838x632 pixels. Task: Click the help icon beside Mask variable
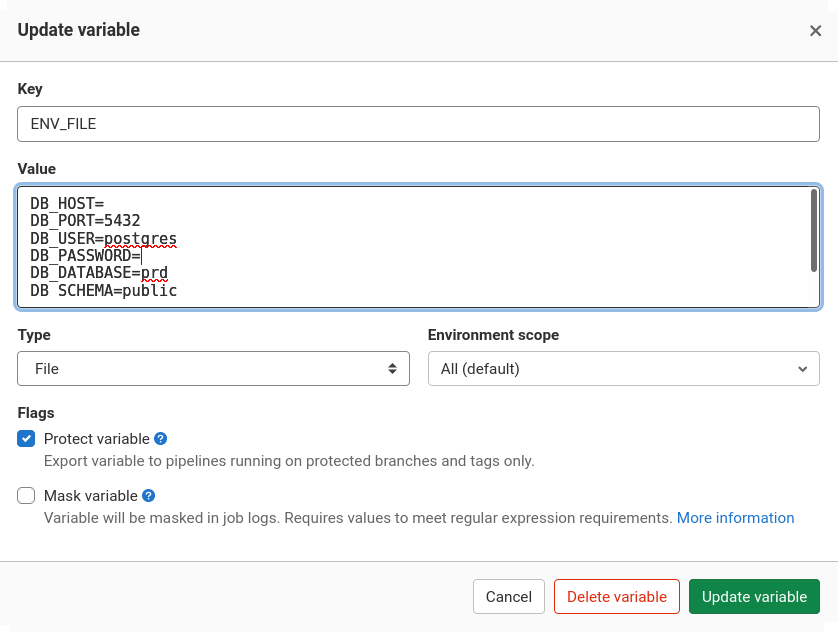coord(148,495)
